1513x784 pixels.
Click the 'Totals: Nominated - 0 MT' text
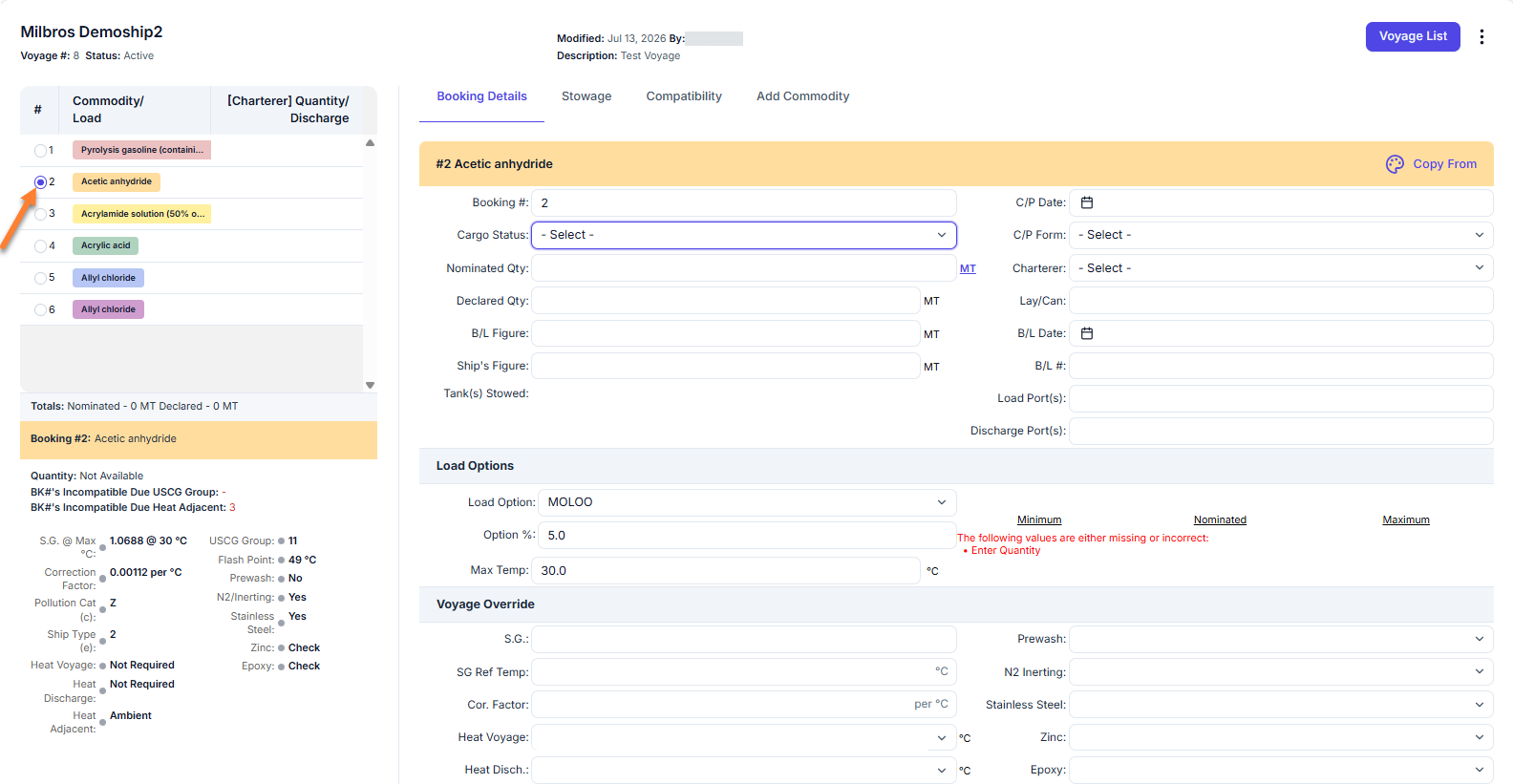94,407
